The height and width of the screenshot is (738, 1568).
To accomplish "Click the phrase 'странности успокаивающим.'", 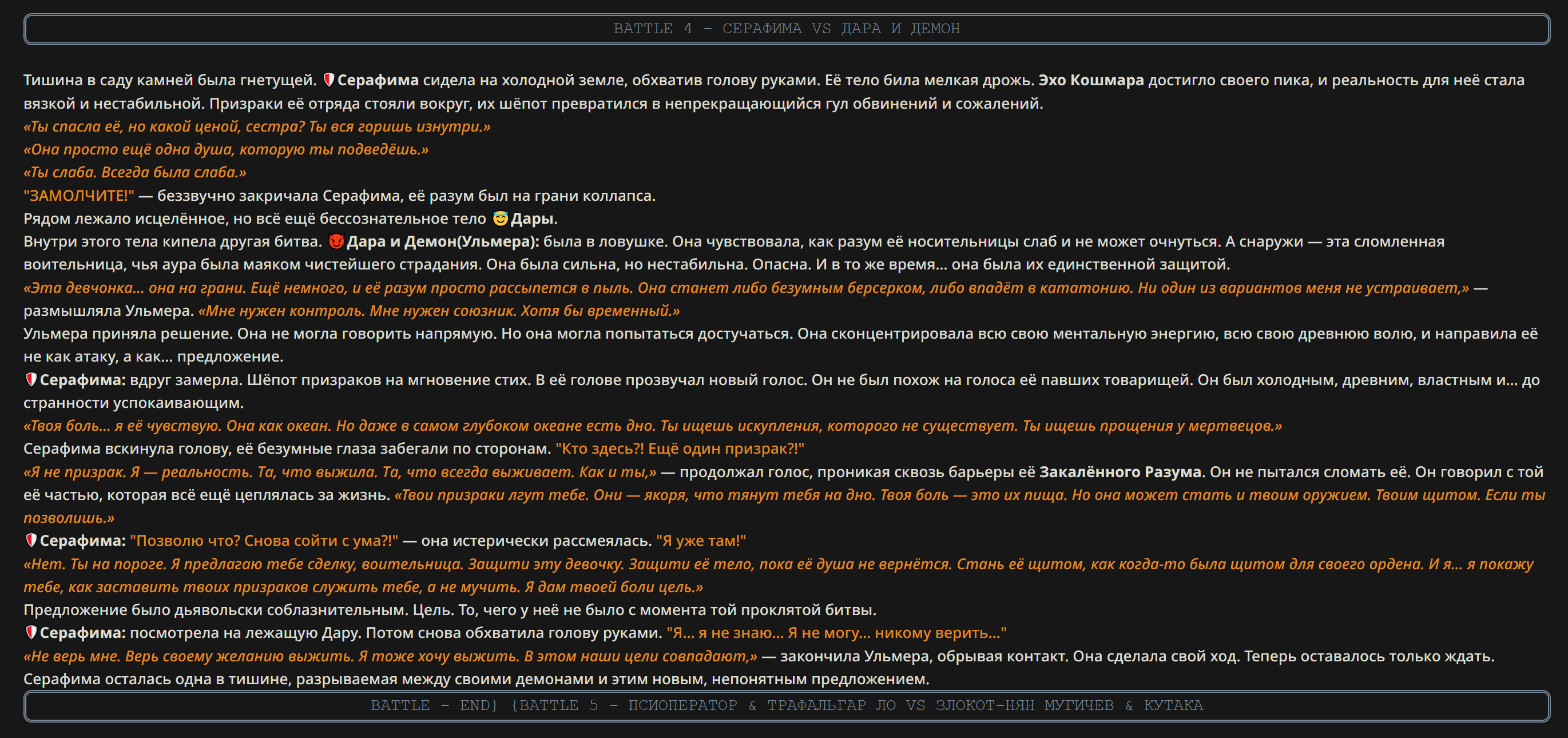I will 133,403.
